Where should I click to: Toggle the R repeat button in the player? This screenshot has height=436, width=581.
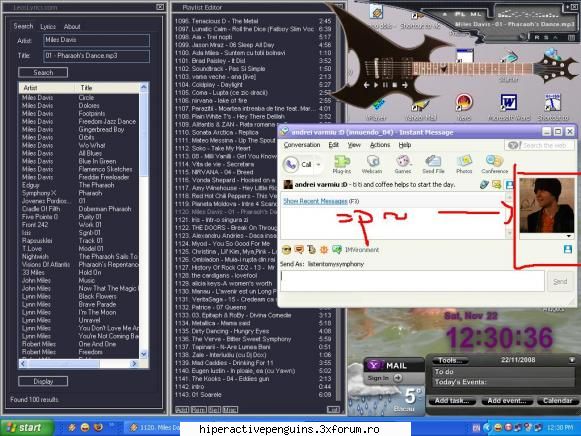537,37
